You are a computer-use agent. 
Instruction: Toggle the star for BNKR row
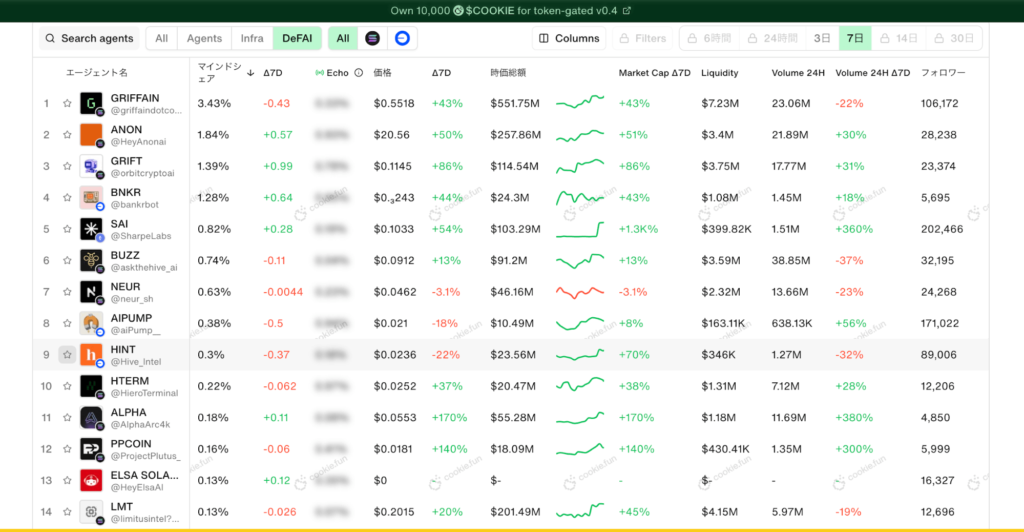67,197
